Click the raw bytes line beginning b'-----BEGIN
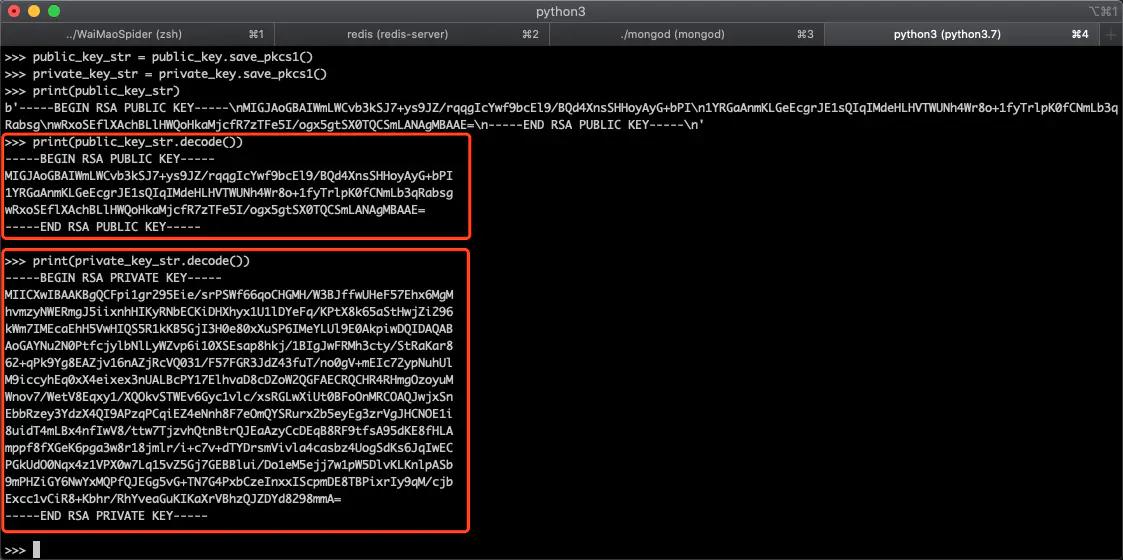The height and width of the screenshot is (560, 1123). (x=561, y=108)
